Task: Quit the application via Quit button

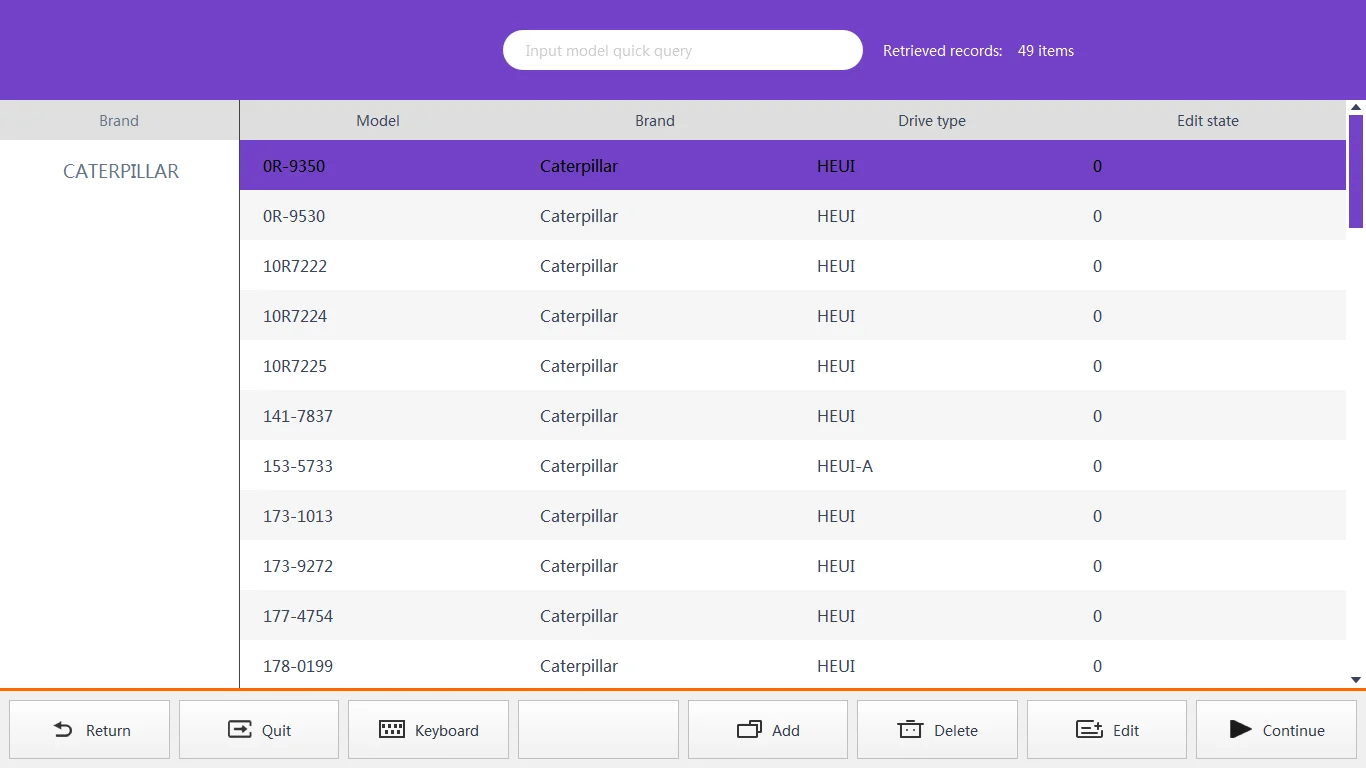Action: click(259, 730)
